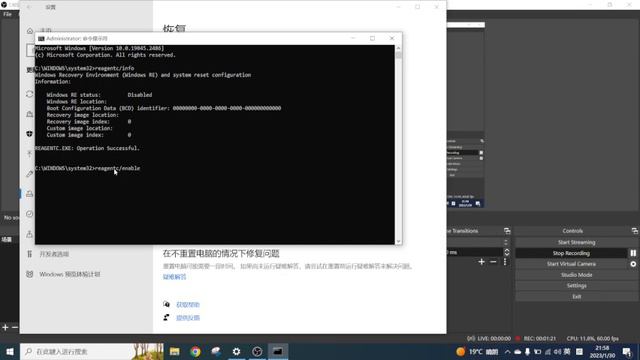Select Activation checkmark icon in sidebar

coord(30,214)
